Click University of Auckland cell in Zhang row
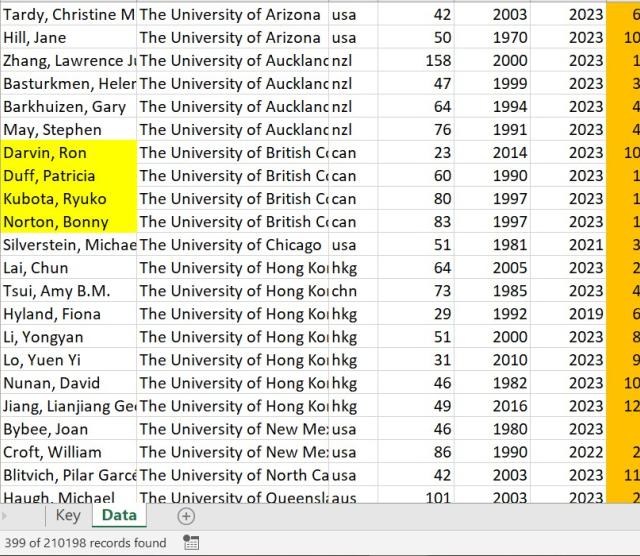The image size is (640, 556). [233, 61]
